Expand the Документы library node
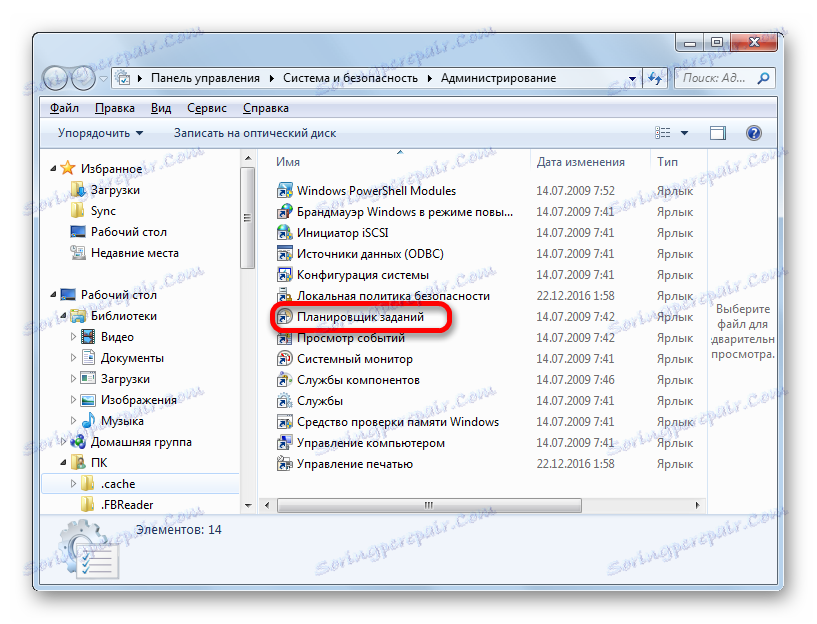This screenshot has height=624, width=817. 73,358
